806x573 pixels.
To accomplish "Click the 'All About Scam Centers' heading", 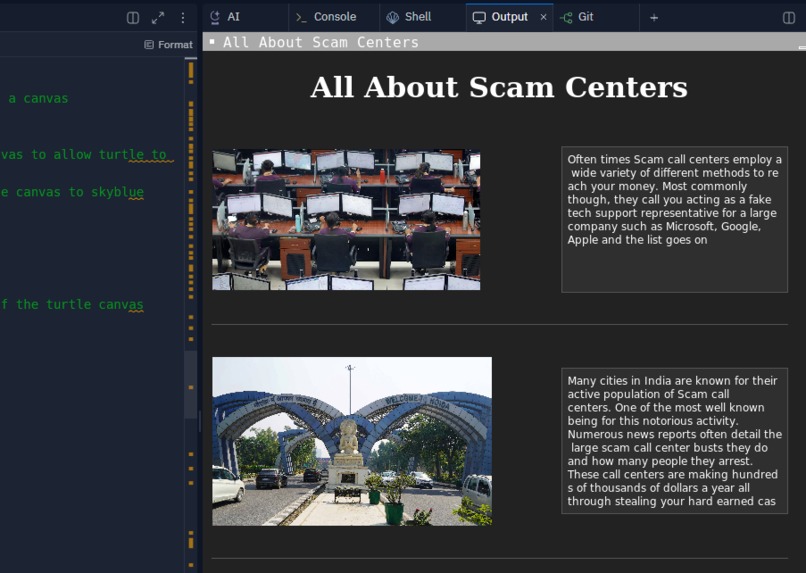I will [499, 87].
